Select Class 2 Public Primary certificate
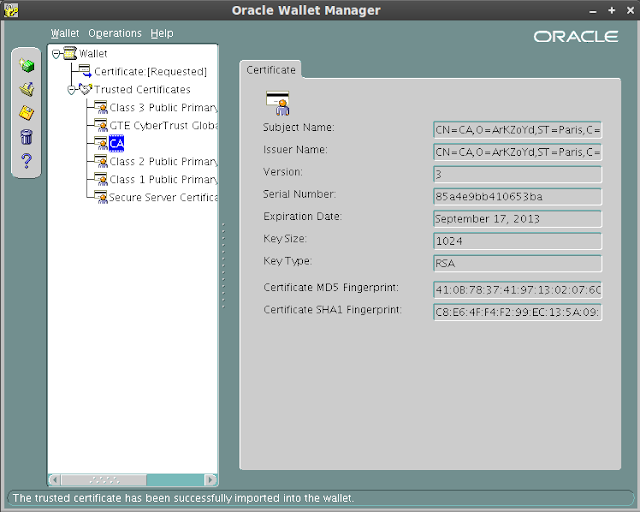The height and width of the screenshot is (512, 640). click(x=163, y=161)
